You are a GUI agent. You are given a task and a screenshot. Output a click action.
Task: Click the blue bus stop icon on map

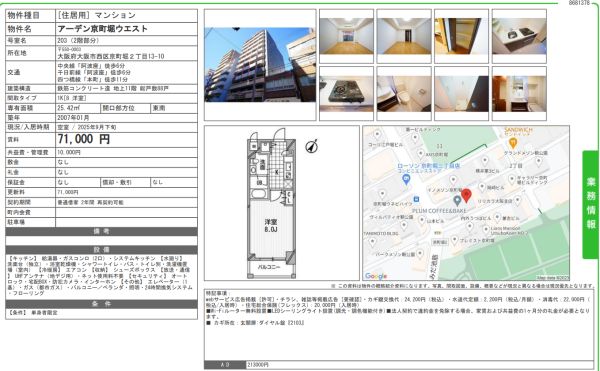pos(416,199)
